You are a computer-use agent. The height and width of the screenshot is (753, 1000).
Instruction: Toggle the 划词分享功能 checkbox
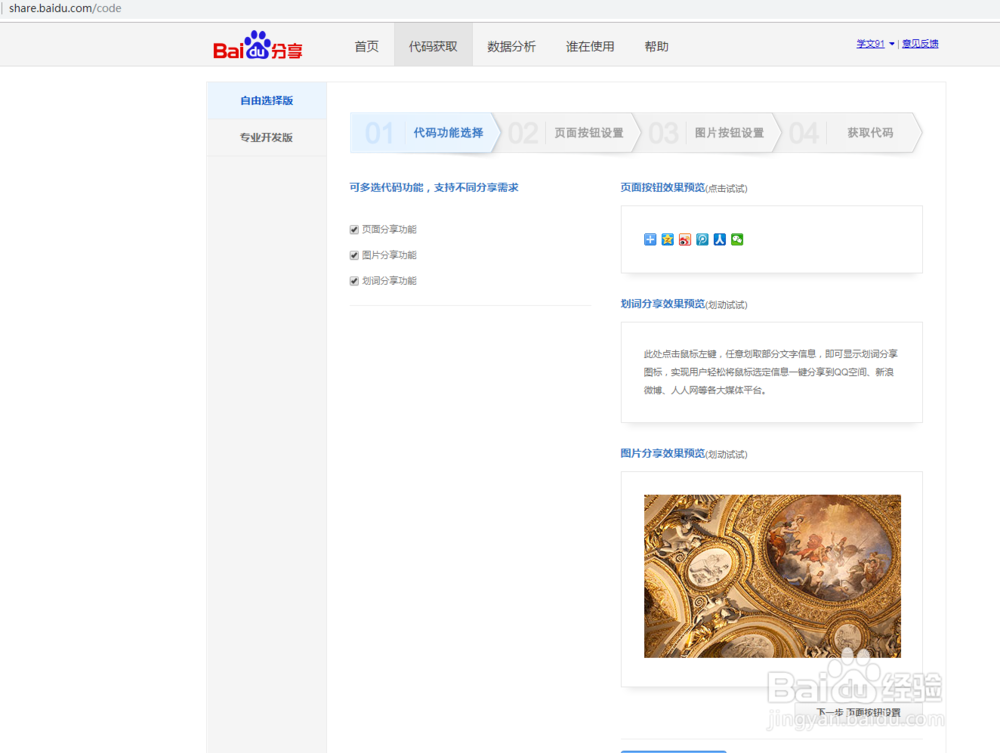coord(354,280)
